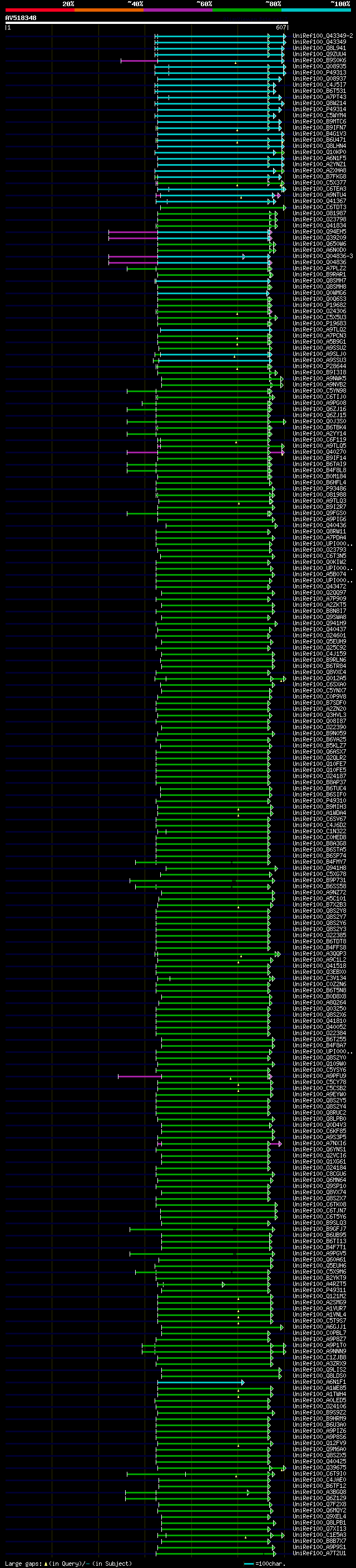Select the UniRef100_Q43472 label
The width and height of the screenshot is (356, 1568).
click(x=319, y=586)
